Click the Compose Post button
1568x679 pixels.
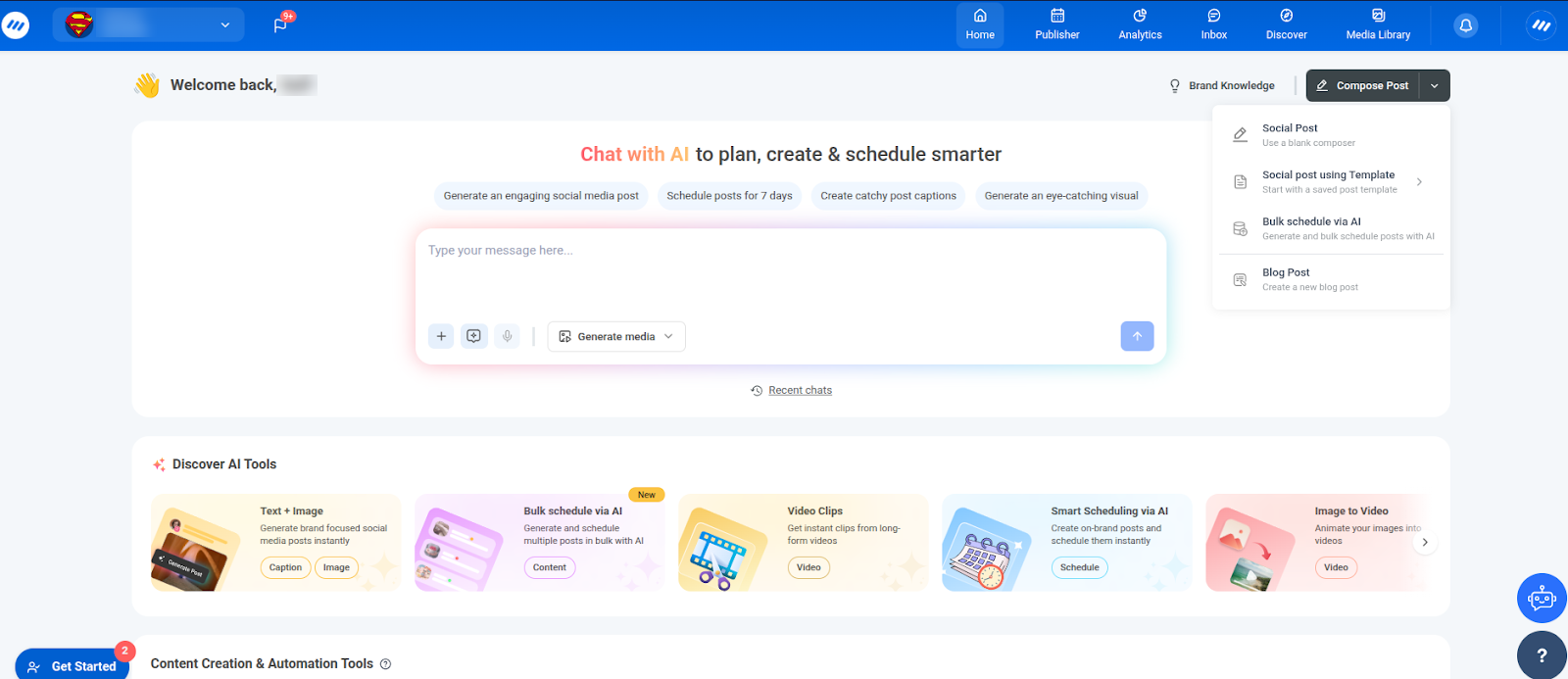tap(1363, 86)
